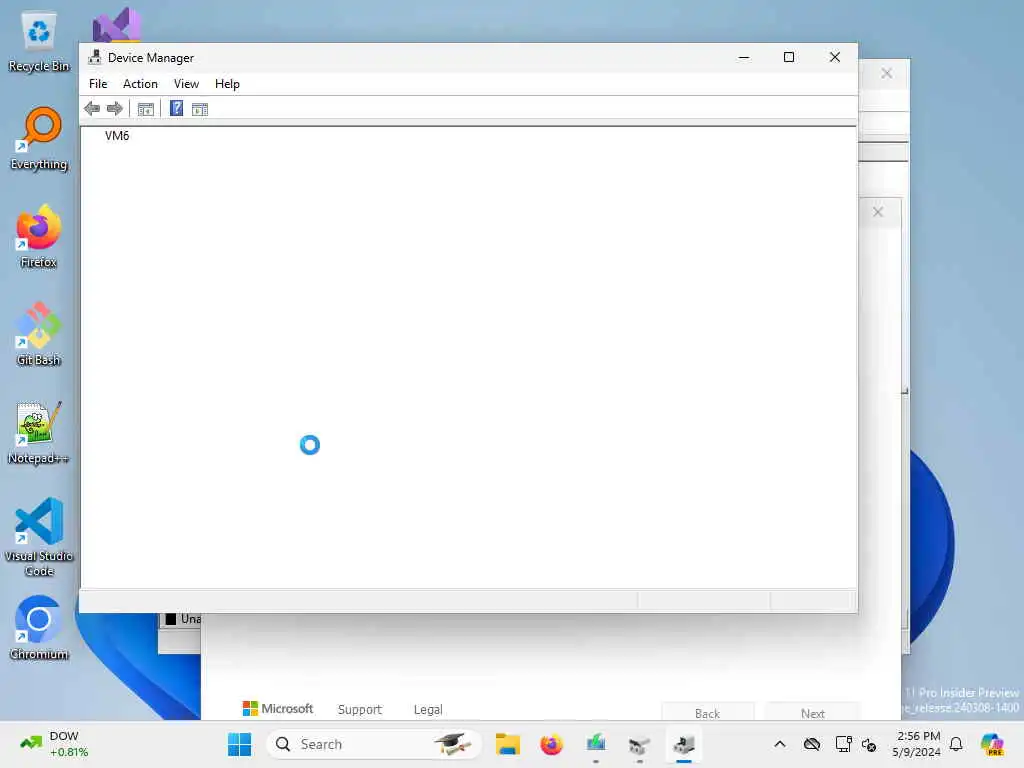This screenshot has height=768, width=1024.
Task: Maximize the Device Manager window
Action: (789, 57)
